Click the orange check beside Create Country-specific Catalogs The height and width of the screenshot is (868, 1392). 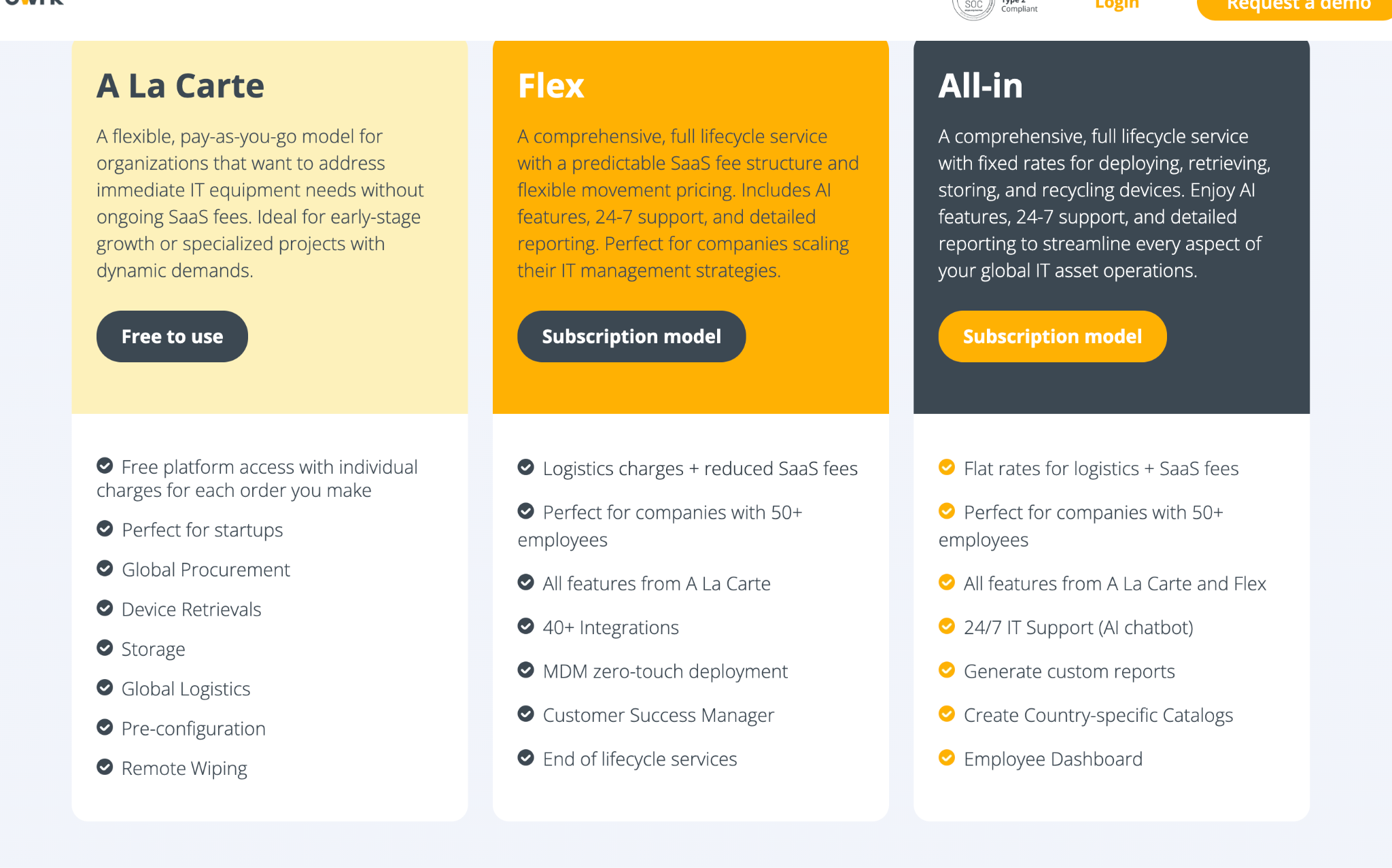946,714
